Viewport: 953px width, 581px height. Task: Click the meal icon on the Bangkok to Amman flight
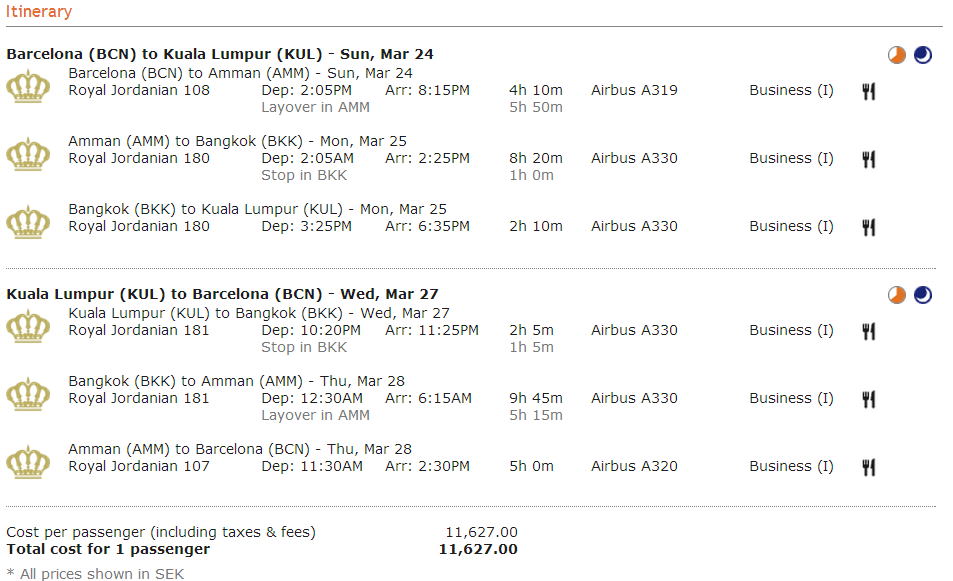[x=869, y=399]
